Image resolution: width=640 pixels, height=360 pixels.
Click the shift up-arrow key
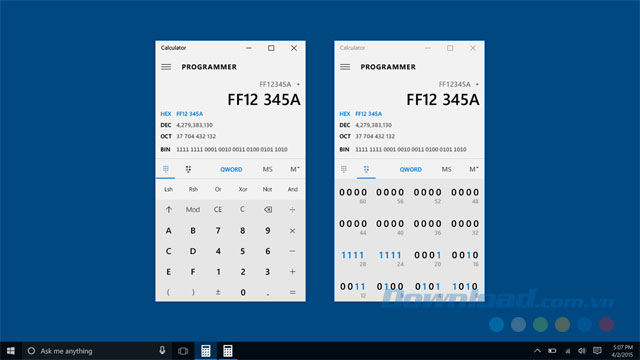[x=169, y=209]
